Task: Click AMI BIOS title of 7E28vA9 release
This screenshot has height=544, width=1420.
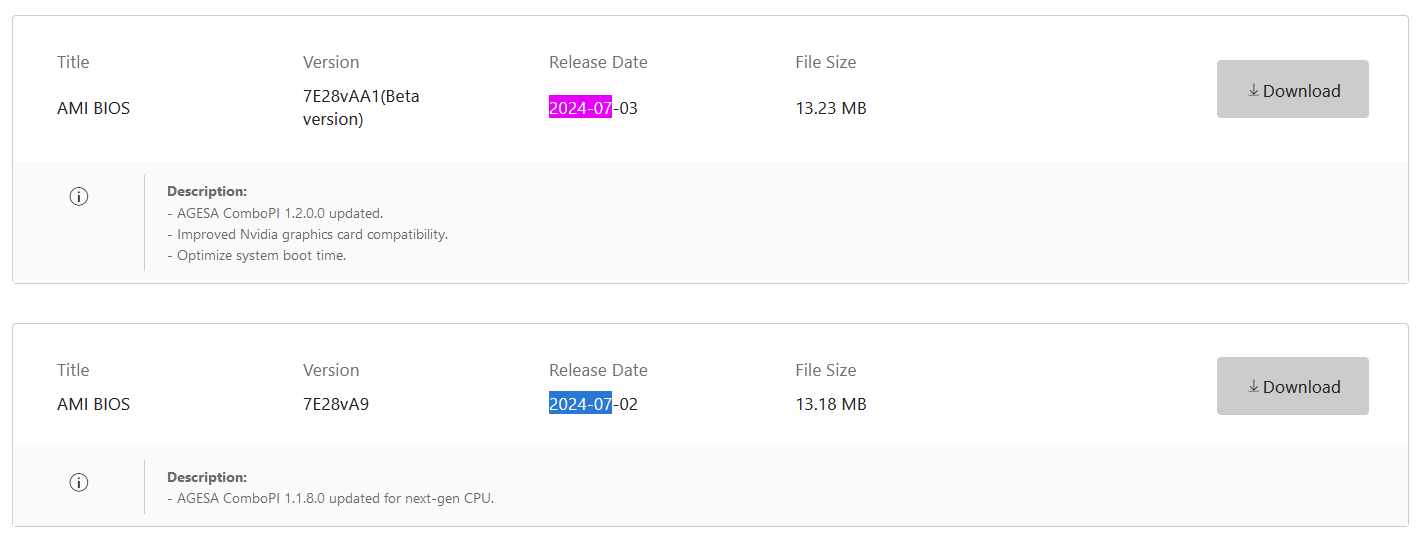Action: coord(94,404)
